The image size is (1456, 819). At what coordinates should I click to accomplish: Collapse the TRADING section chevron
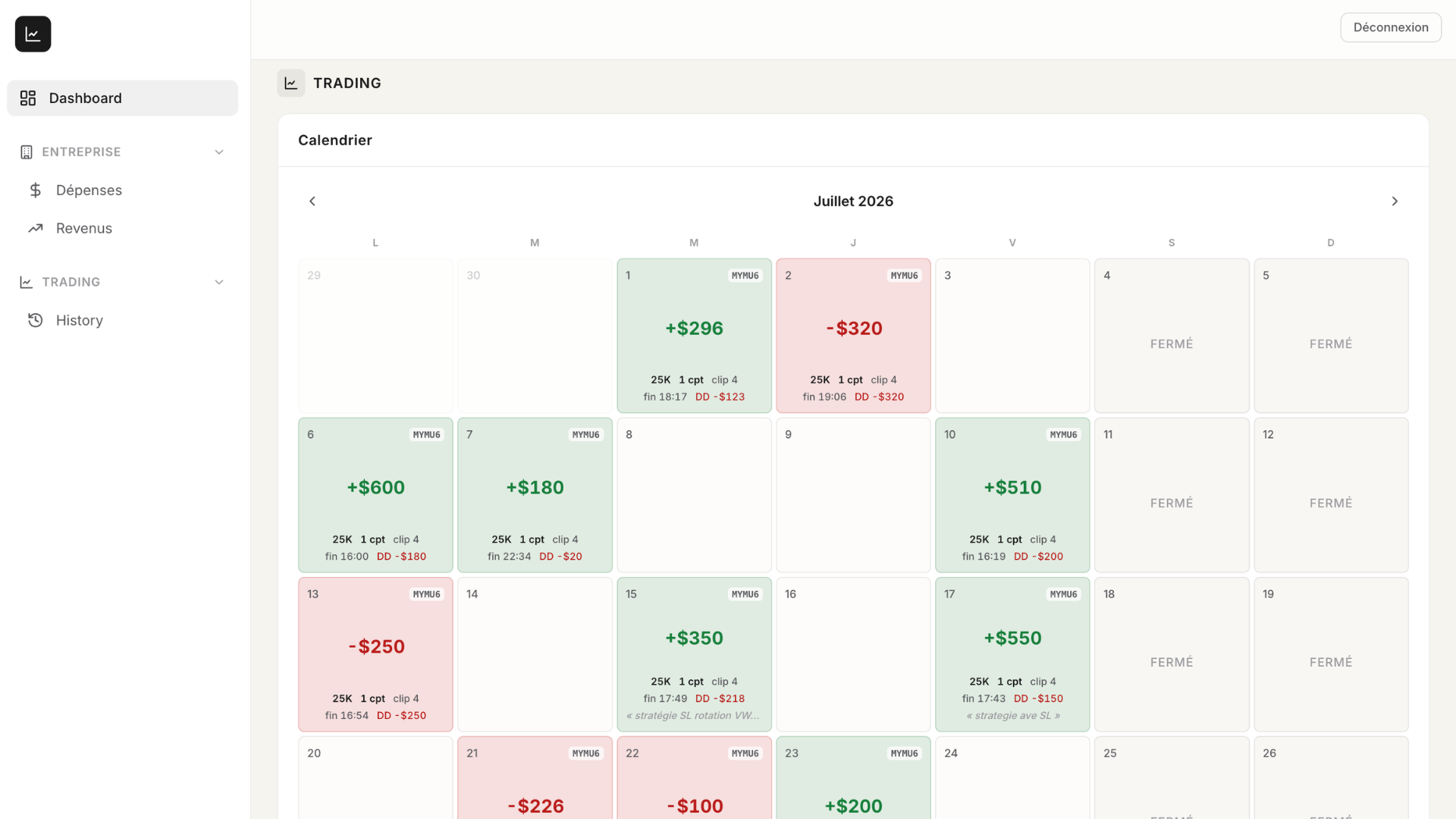(219, 282)
